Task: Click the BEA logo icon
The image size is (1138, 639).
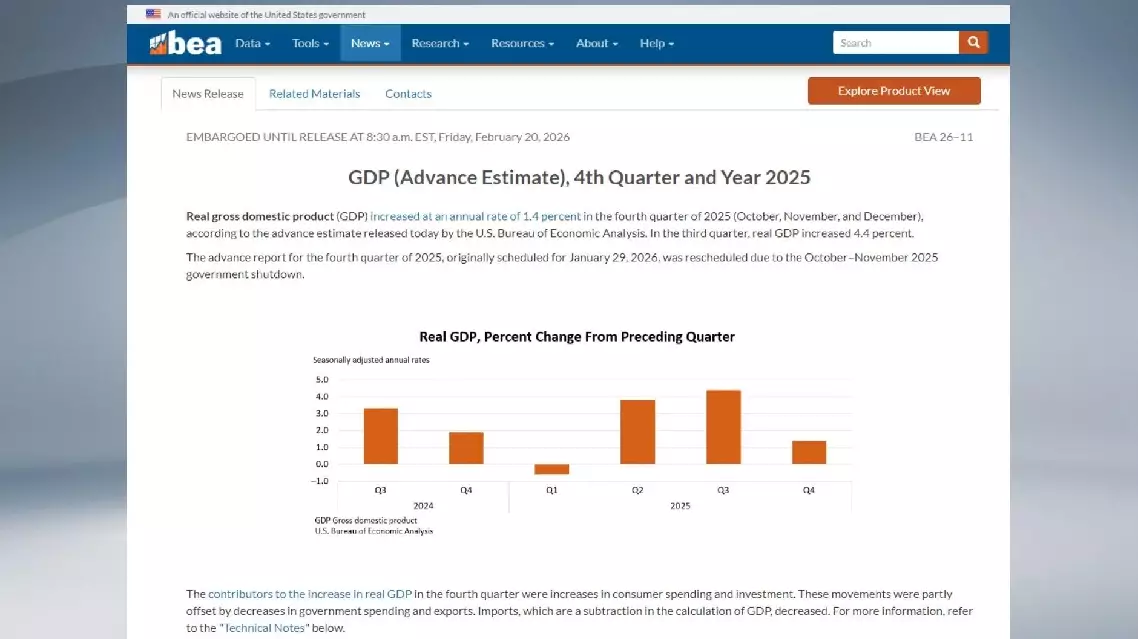Action: [x=185, y=44]
